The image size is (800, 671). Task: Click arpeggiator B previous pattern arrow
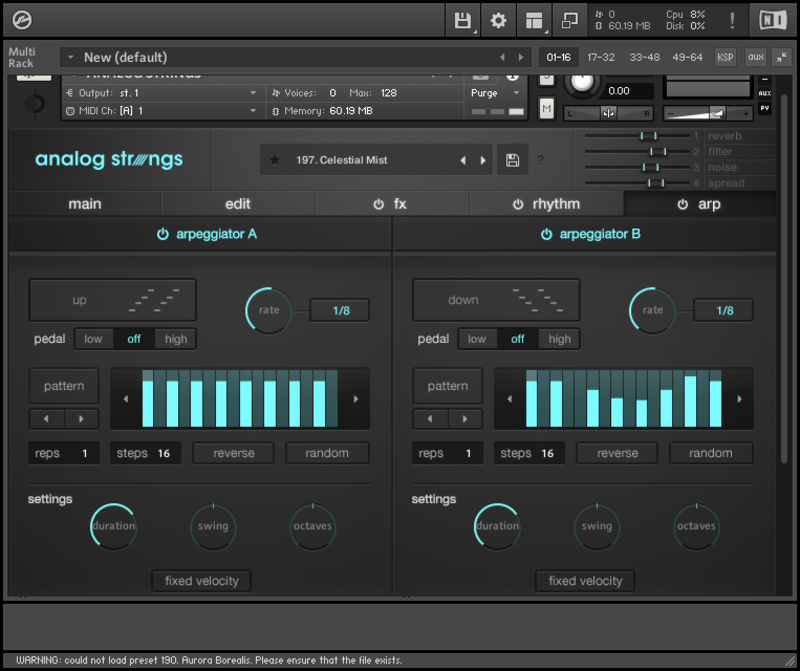click(x=430, y=419)
